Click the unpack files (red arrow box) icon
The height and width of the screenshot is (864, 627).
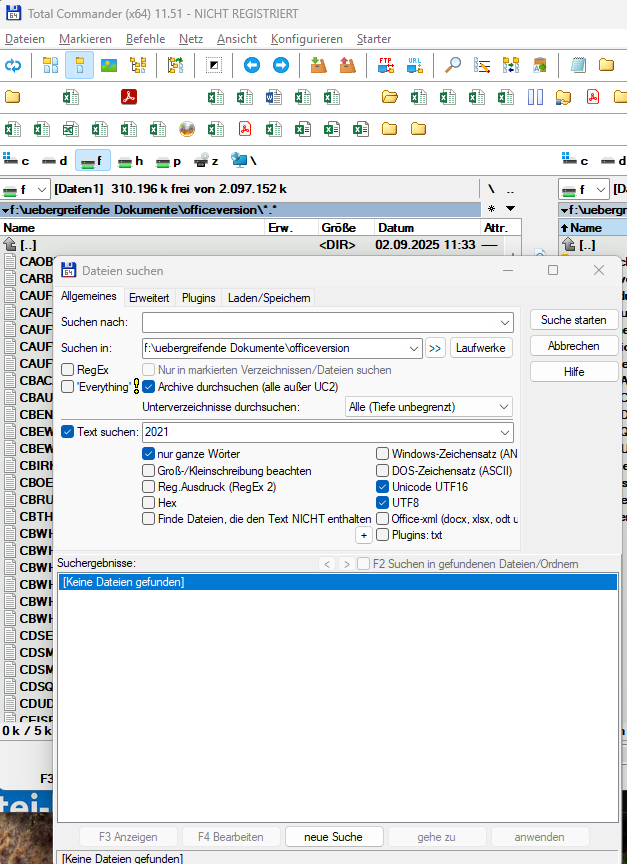point(348,66)
